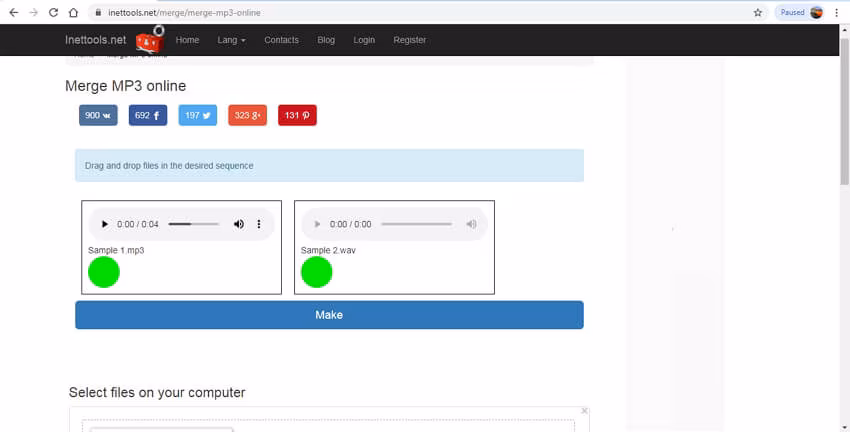The image size is (850, 432).
Task: Share on VK with the 900 button
Action: (x=98, y=115)
